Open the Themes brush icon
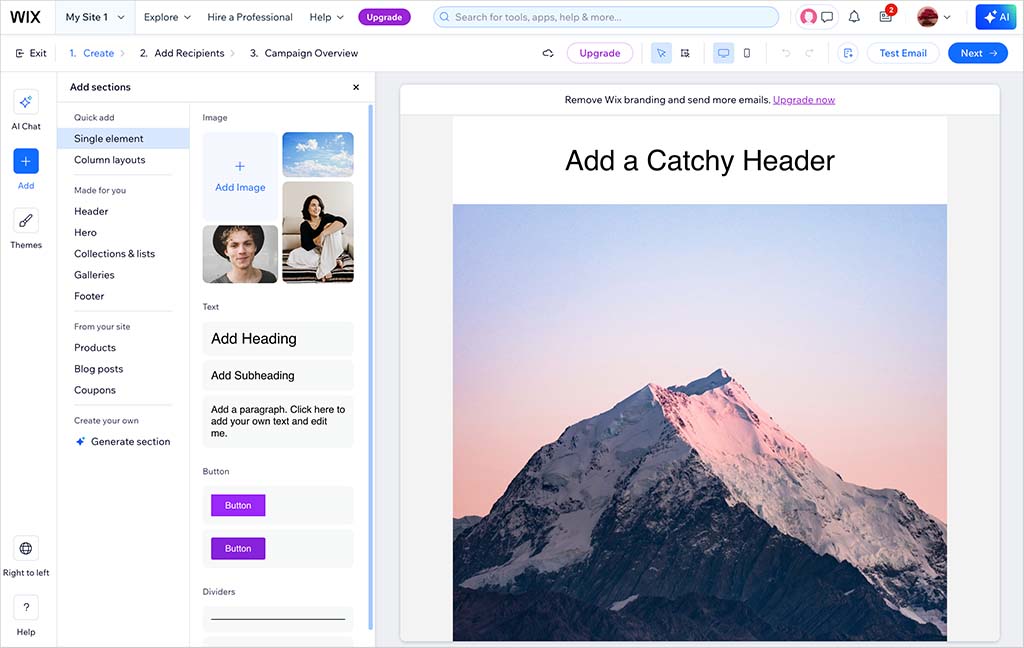1024x648 pixels. [x=25, y=221]
